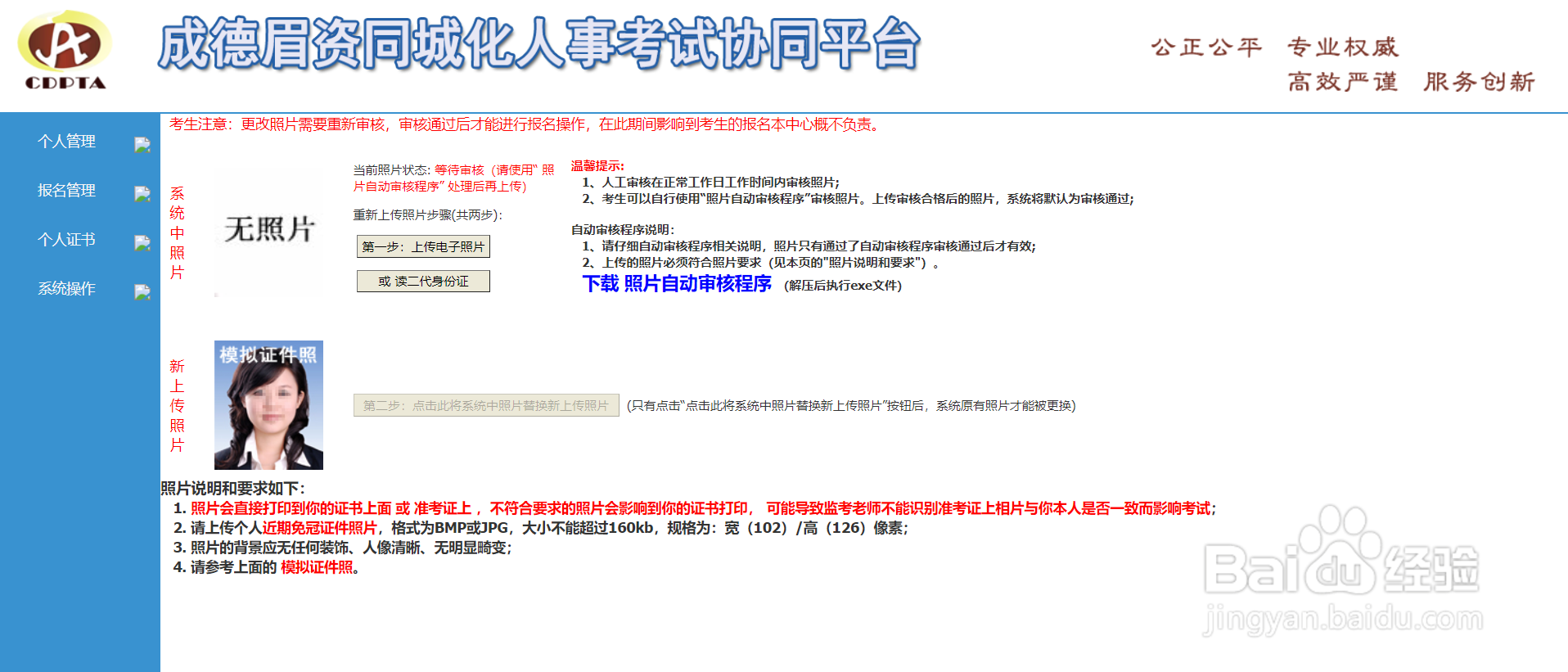Click the icon beside 系统操作
This screenshot has width=1568, height=672.
(142, 292)
